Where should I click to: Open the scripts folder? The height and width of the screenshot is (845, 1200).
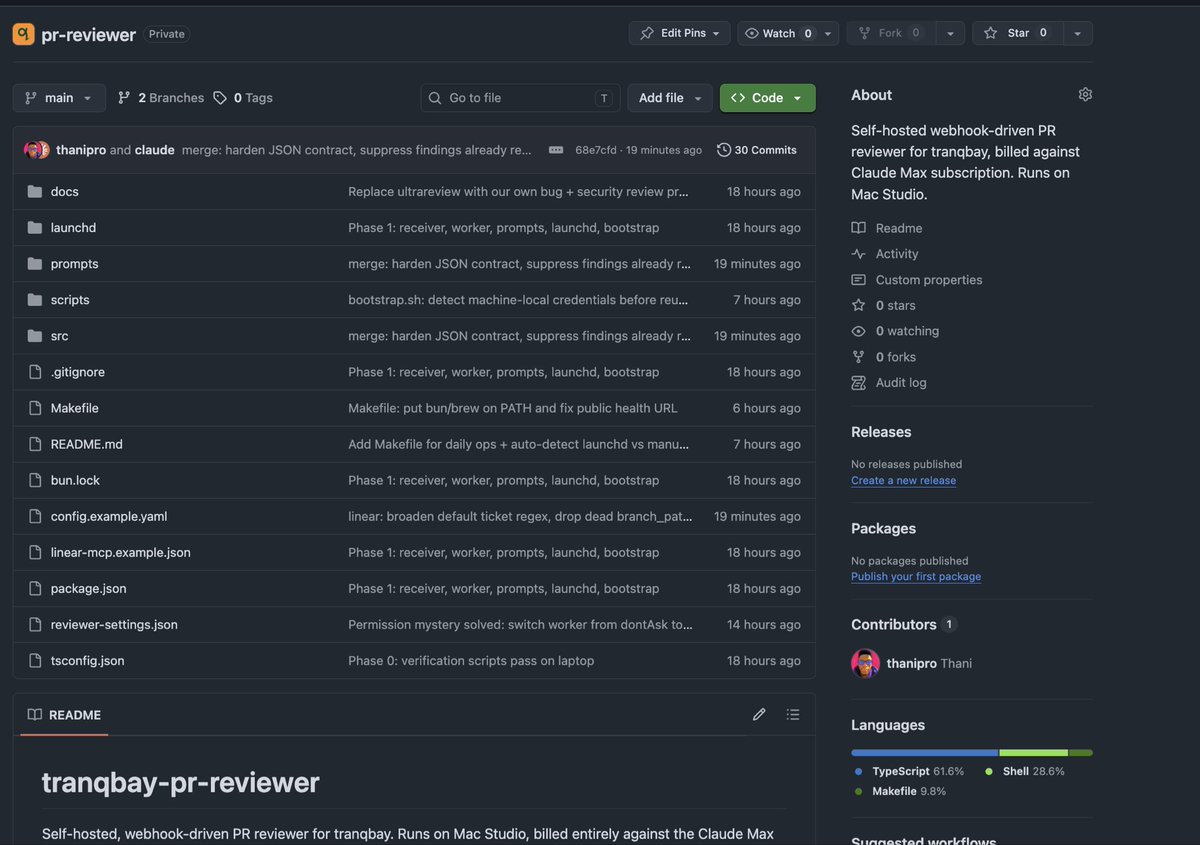coord(70,300)
